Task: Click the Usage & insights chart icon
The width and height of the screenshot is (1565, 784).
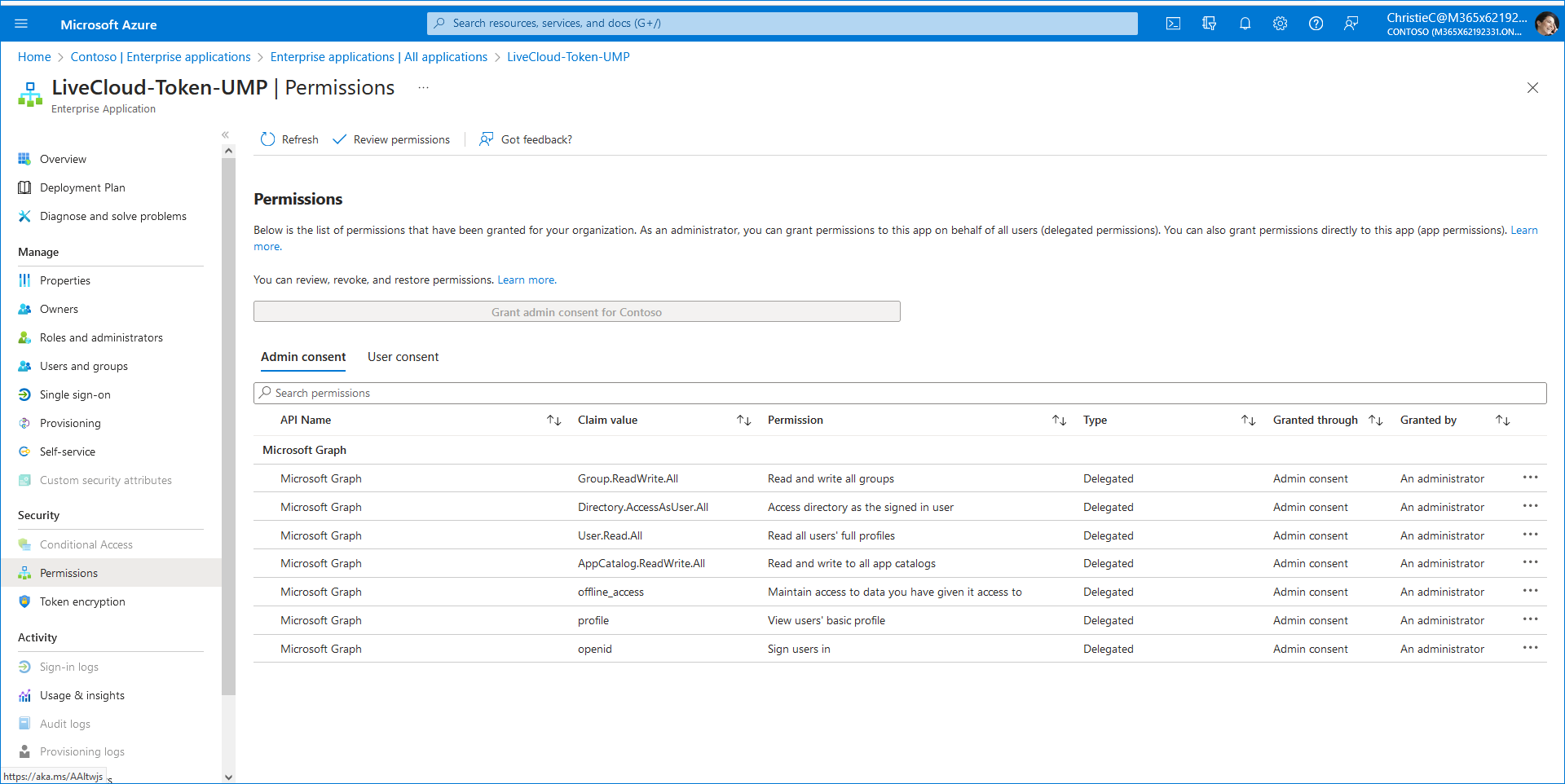Action: (x=24, y=695)
